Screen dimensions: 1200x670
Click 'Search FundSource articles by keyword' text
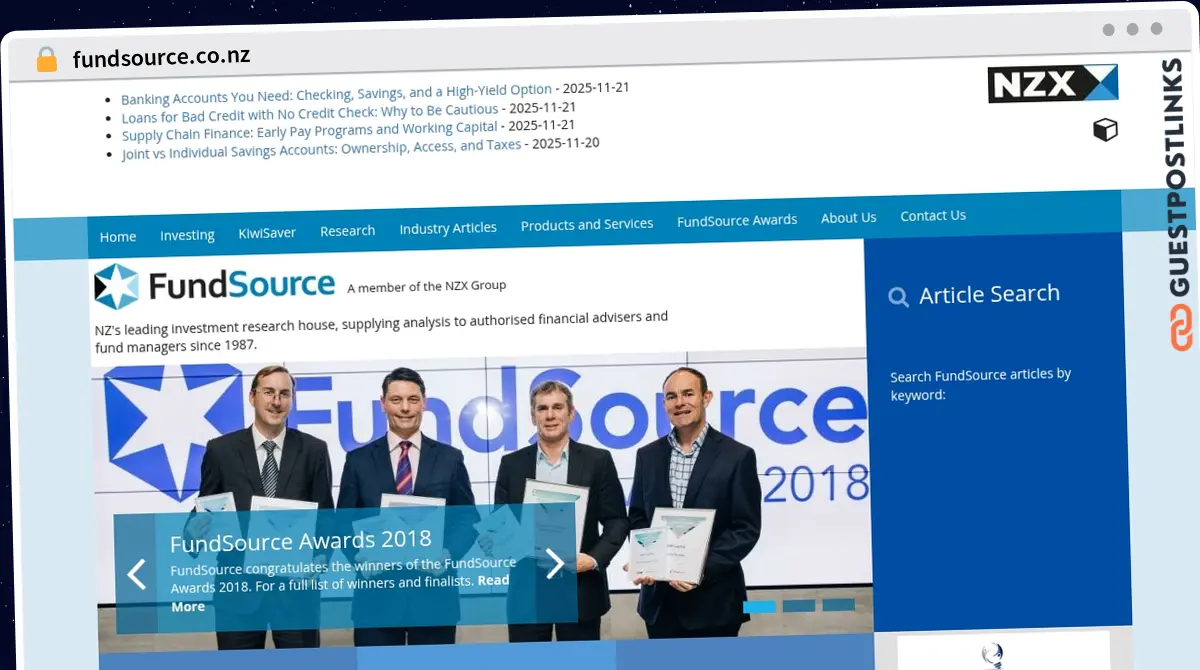point(980,384)
